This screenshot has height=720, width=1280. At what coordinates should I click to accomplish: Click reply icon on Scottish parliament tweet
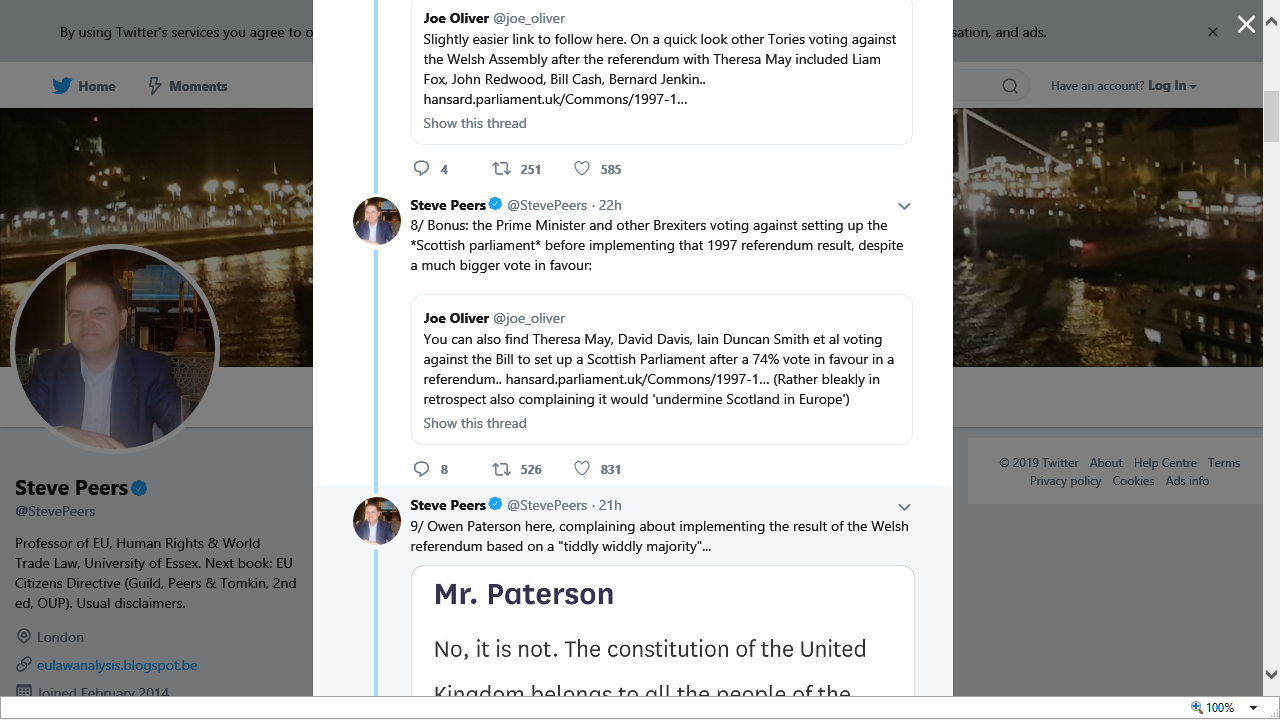click(x=422, y=469)
